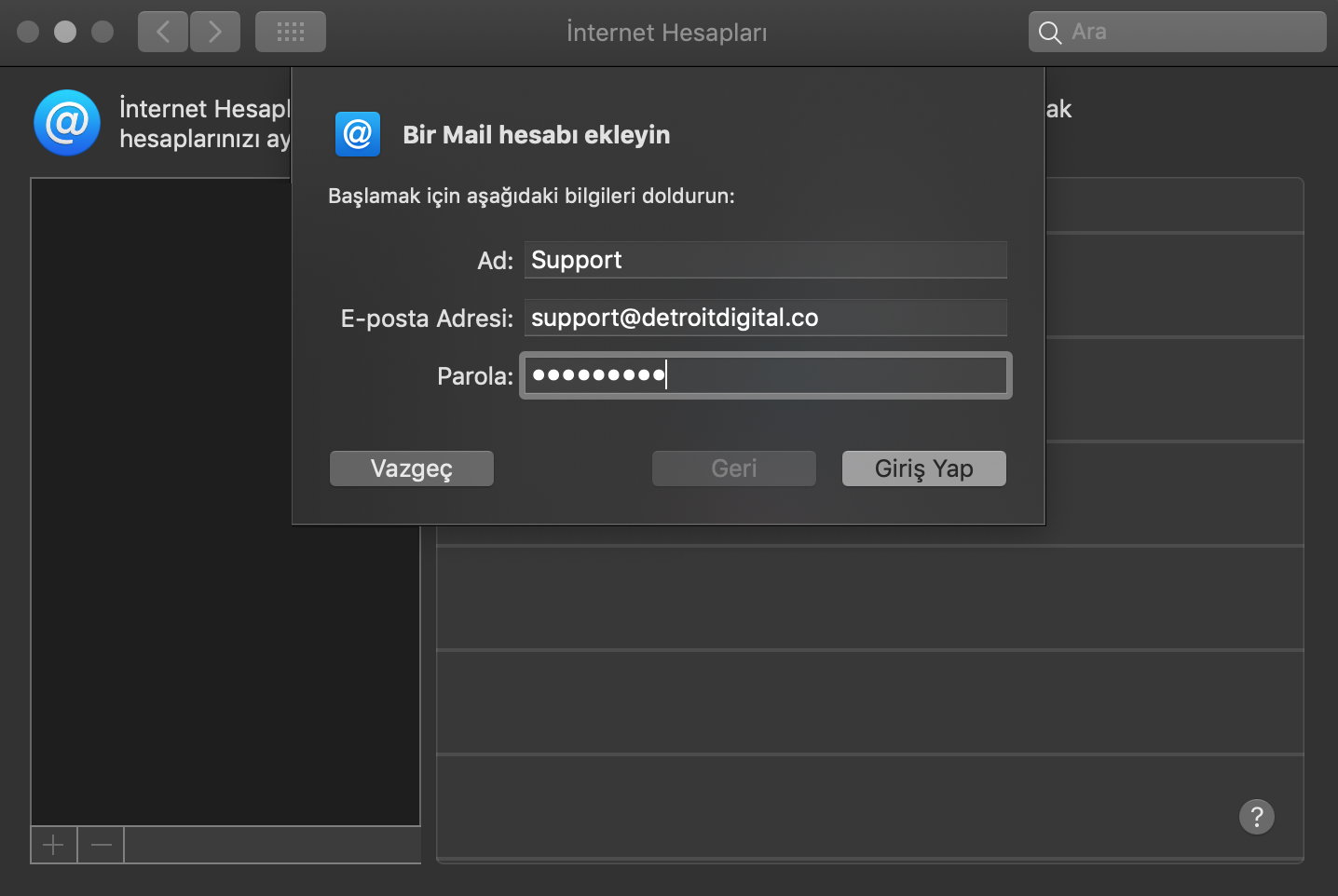Click the disabled Geri button
This screenshot has height=896, width=1338.
(733, 468)
